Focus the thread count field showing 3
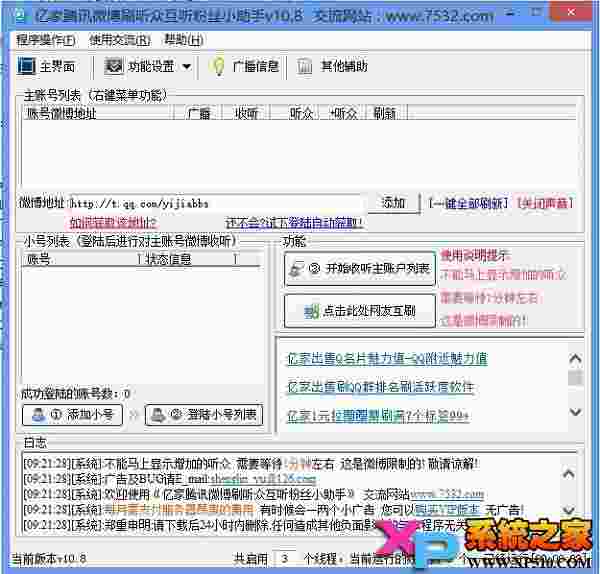The height and width of the screenshot is (574, 600). point(284,559)
